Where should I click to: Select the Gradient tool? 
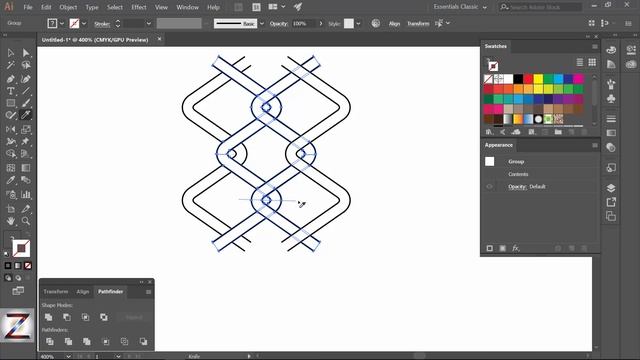26,168
